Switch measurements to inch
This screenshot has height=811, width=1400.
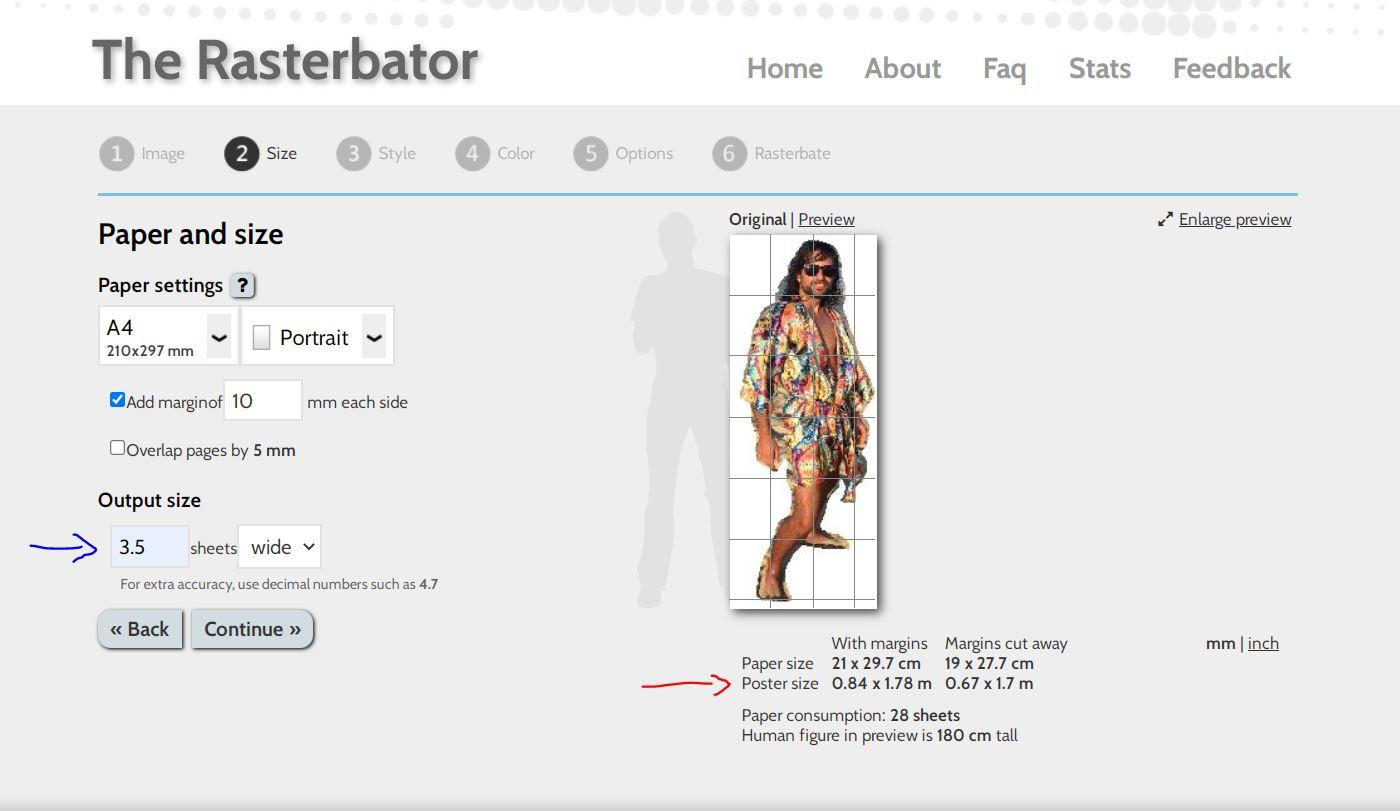(x=1263, y=643)
